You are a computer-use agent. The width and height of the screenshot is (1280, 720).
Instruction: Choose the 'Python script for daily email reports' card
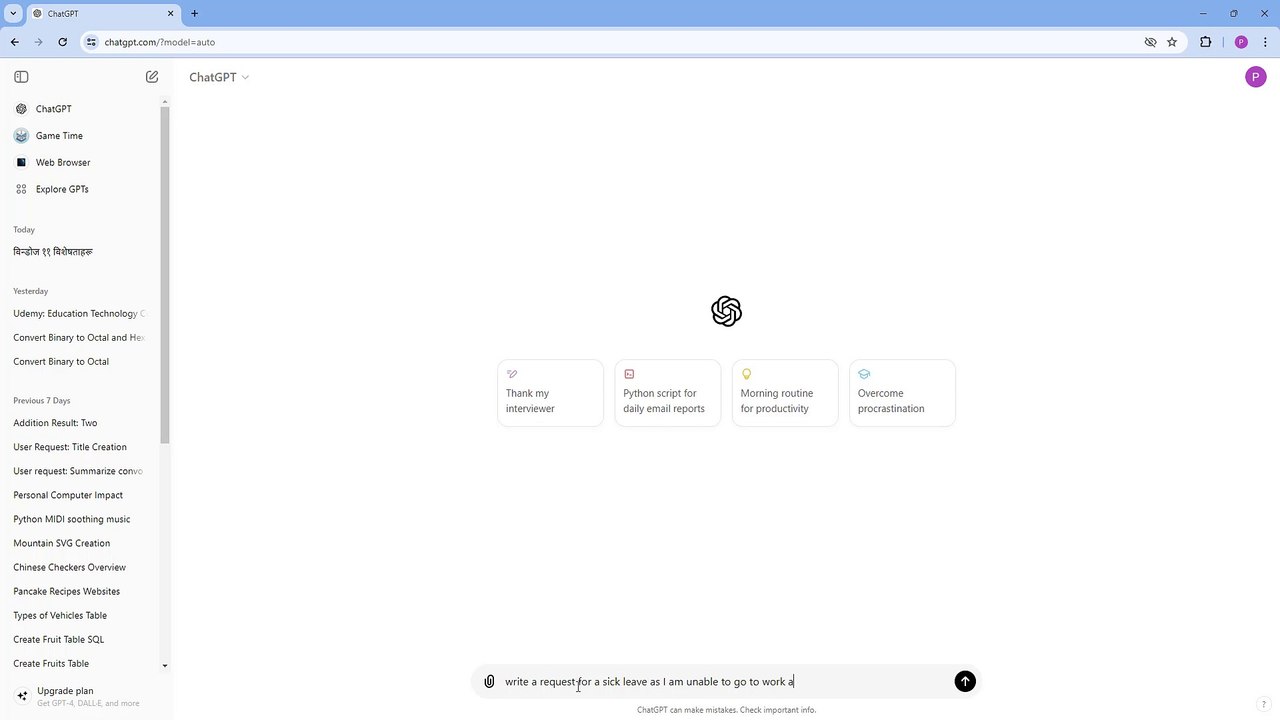point(667,393)
